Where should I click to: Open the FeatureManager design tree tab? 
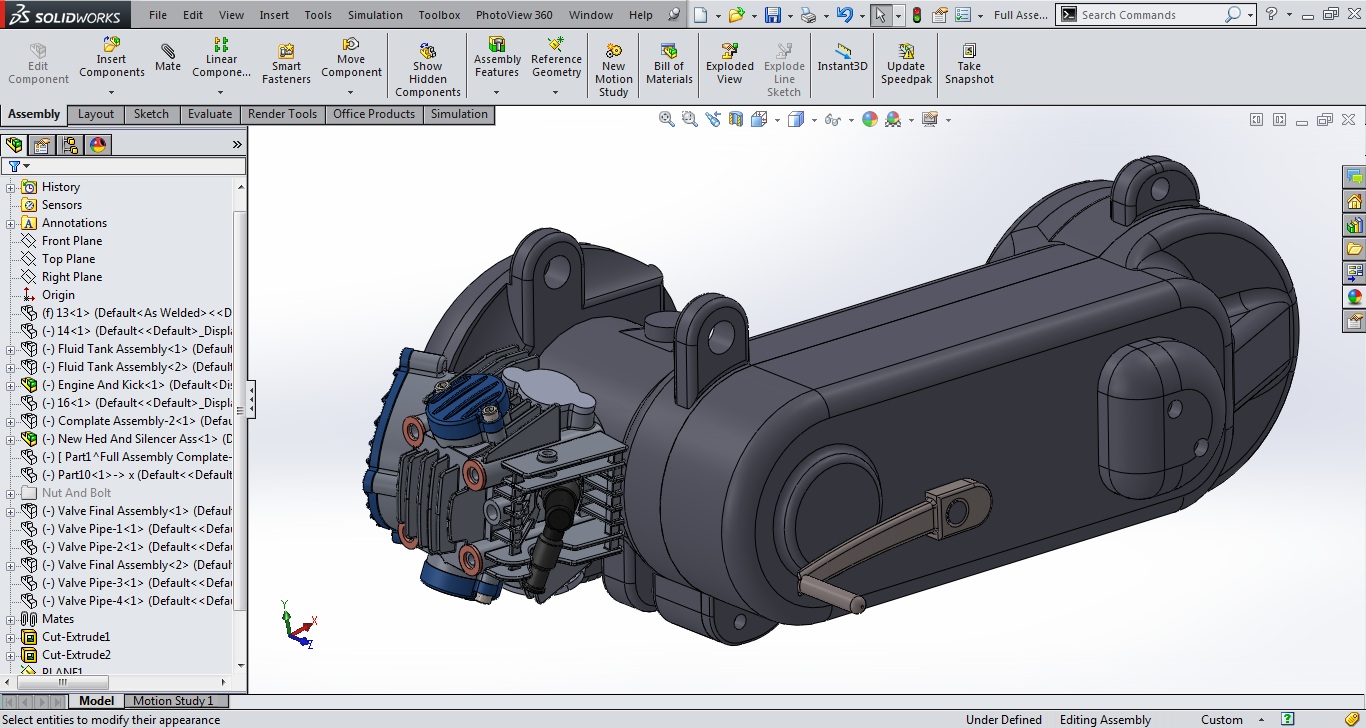tap(14, 144)
